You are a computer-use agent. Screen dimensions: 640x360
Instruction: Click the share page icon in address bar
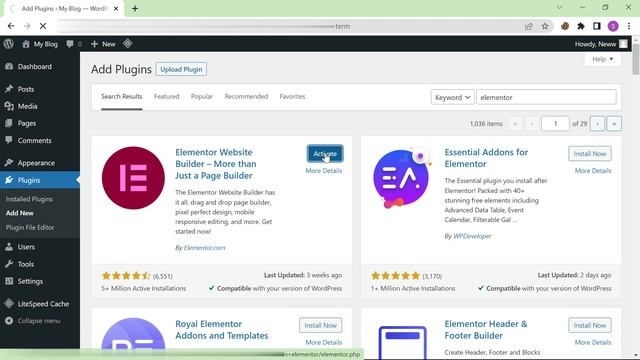pyautogui.click(x=529, y=26)
